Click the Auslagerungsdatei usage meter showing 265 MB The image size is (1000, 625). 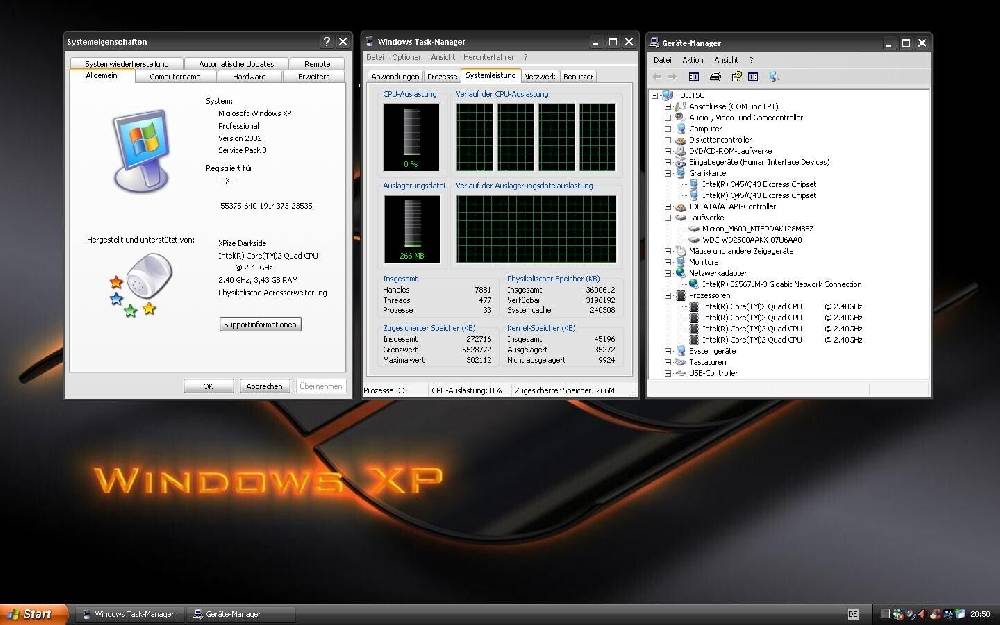(x=411, y=229)
